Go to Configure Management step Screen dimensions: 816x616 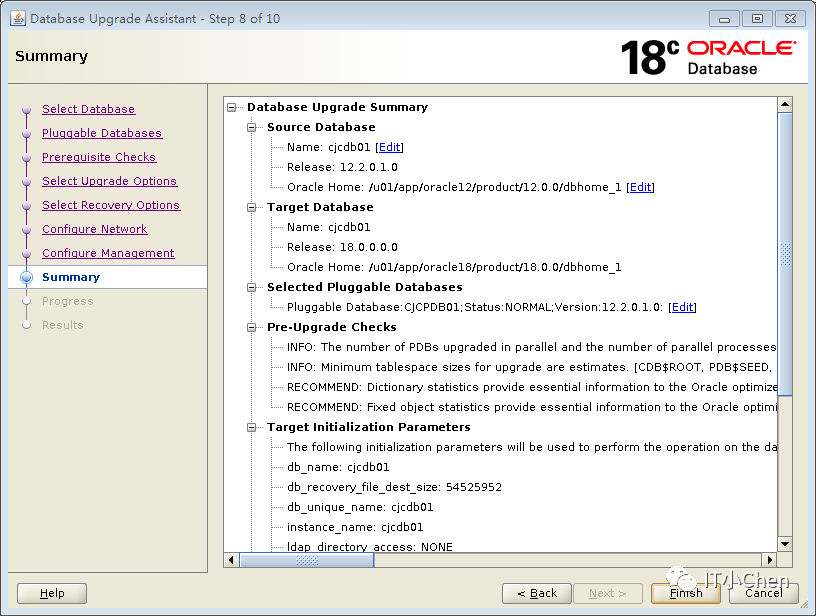pos(108,253)
